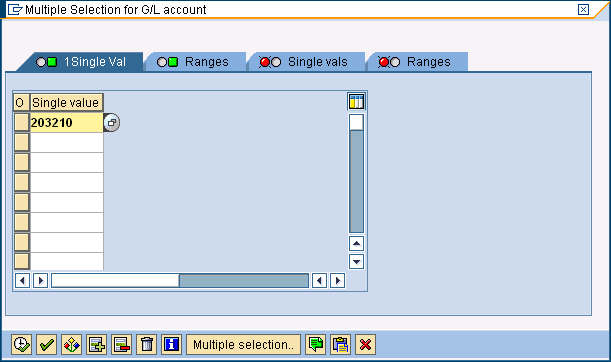Click the vertical scrollbar down arrow

coord(356,261)
